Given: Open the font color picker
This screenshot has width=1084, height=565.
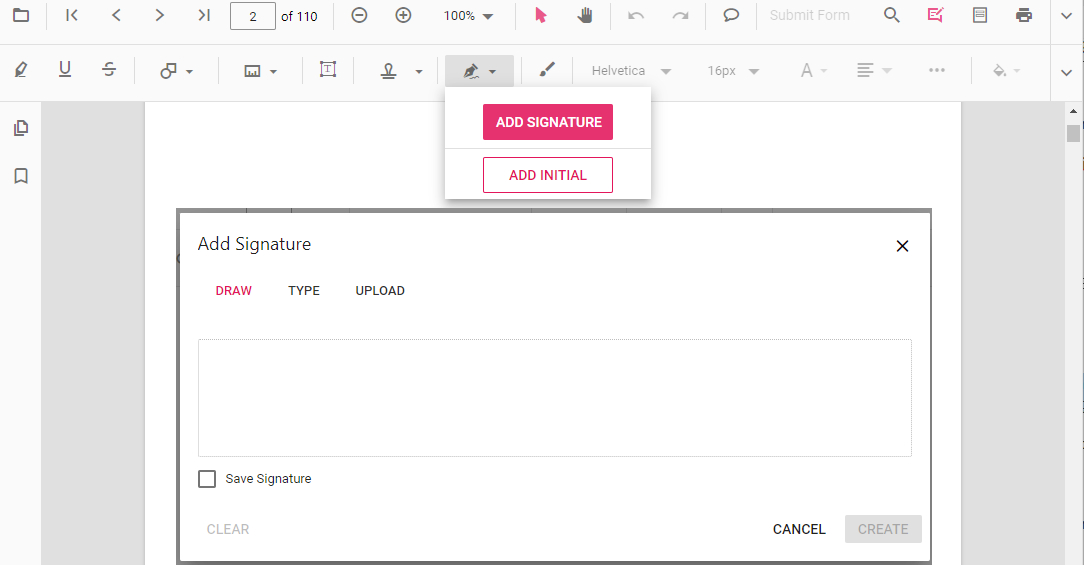Looking at the screenshot, I should click(x=814, y=71).
